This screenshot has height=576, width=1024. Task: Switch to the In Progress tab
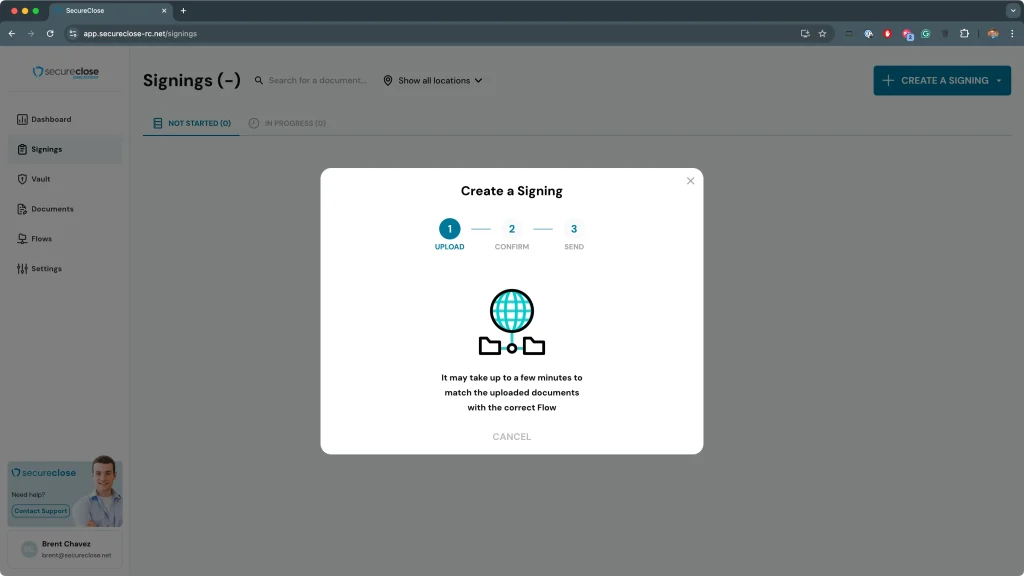(287, 124)
